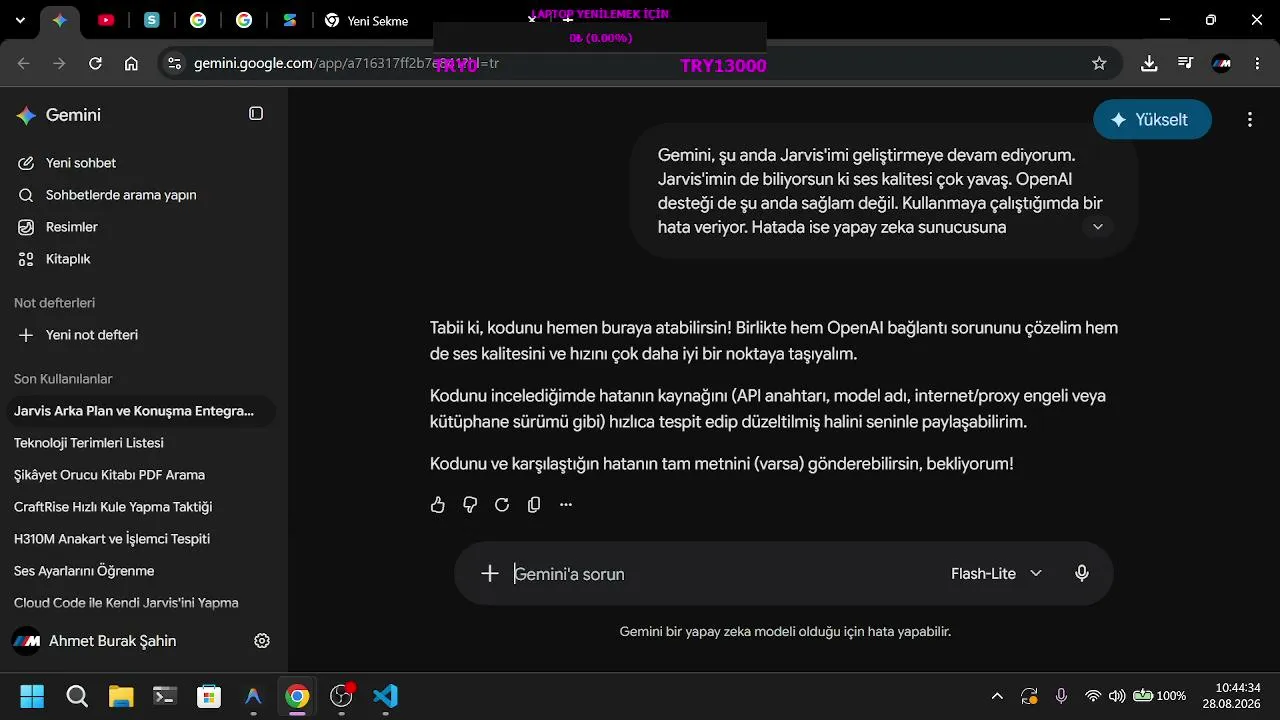Open the Chrome profile avatar
This screenshot has height=720, width=1280.
[1221, 63]
